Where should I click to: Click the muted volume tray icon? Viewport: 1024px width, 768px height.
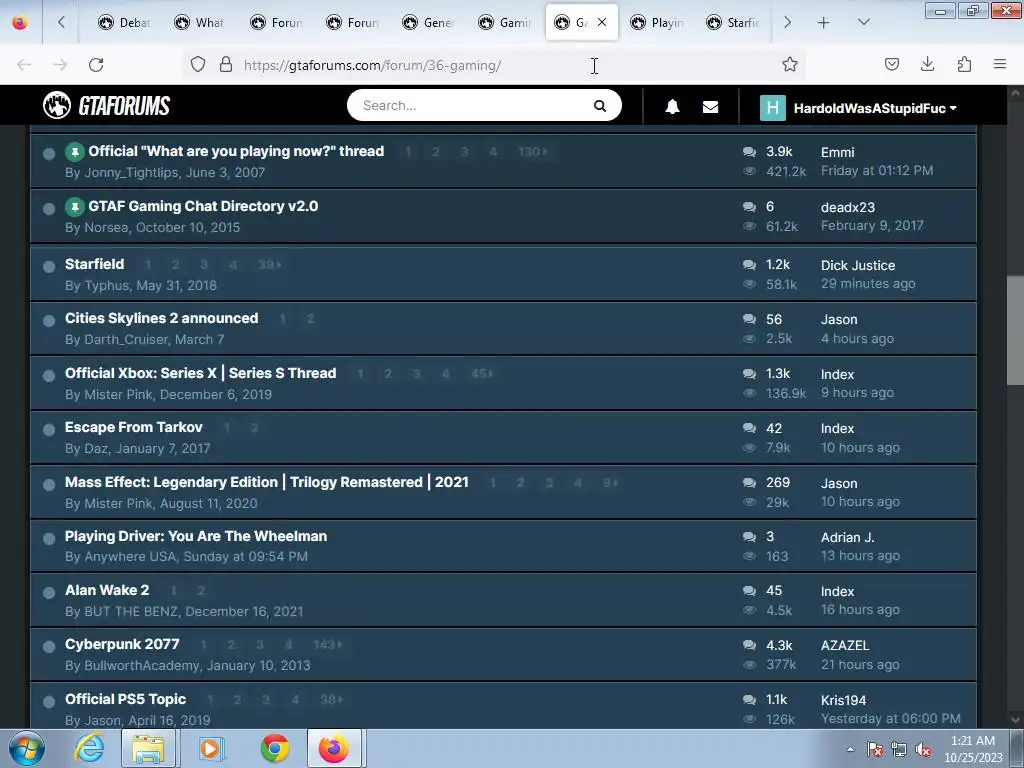coord(923,749)
